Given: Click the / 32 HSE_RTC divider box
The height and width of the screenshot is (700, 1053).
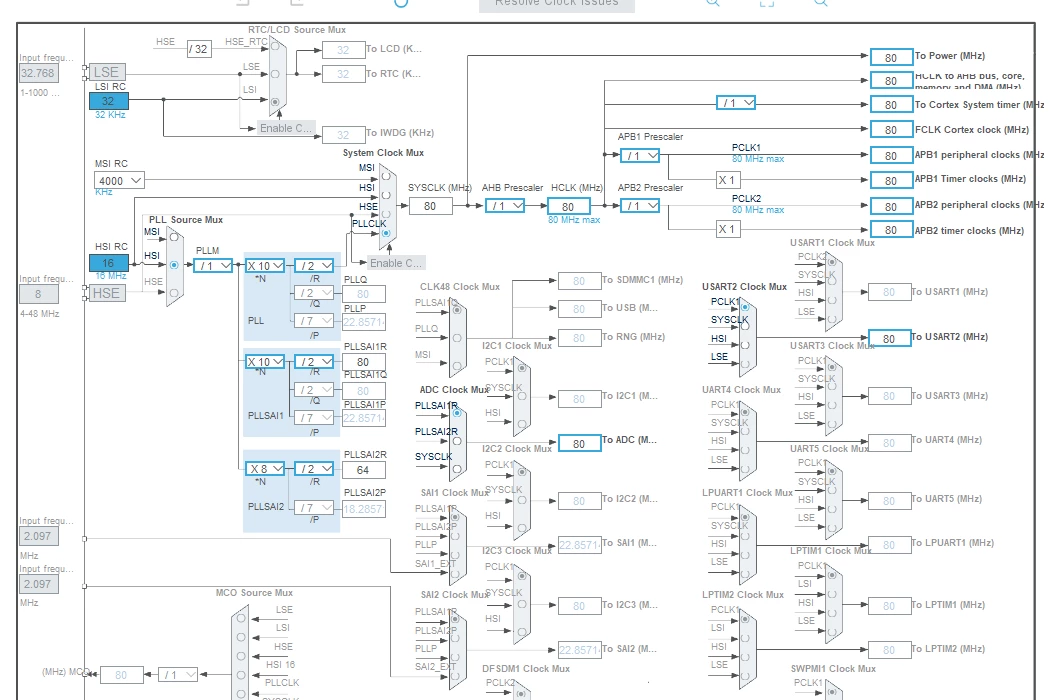Looking at the screenshot, I should (199, 49).
